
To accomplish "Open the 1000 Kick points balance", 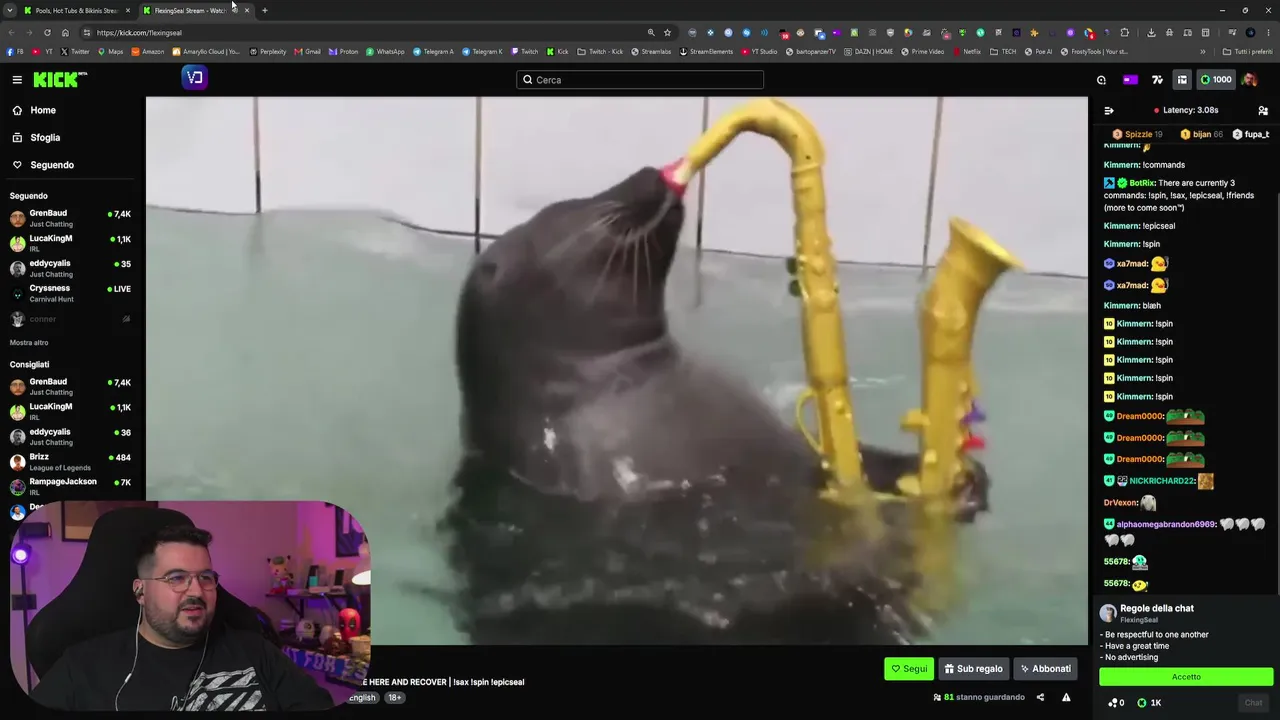I will pyautogui.click(x=1216, y=80).
